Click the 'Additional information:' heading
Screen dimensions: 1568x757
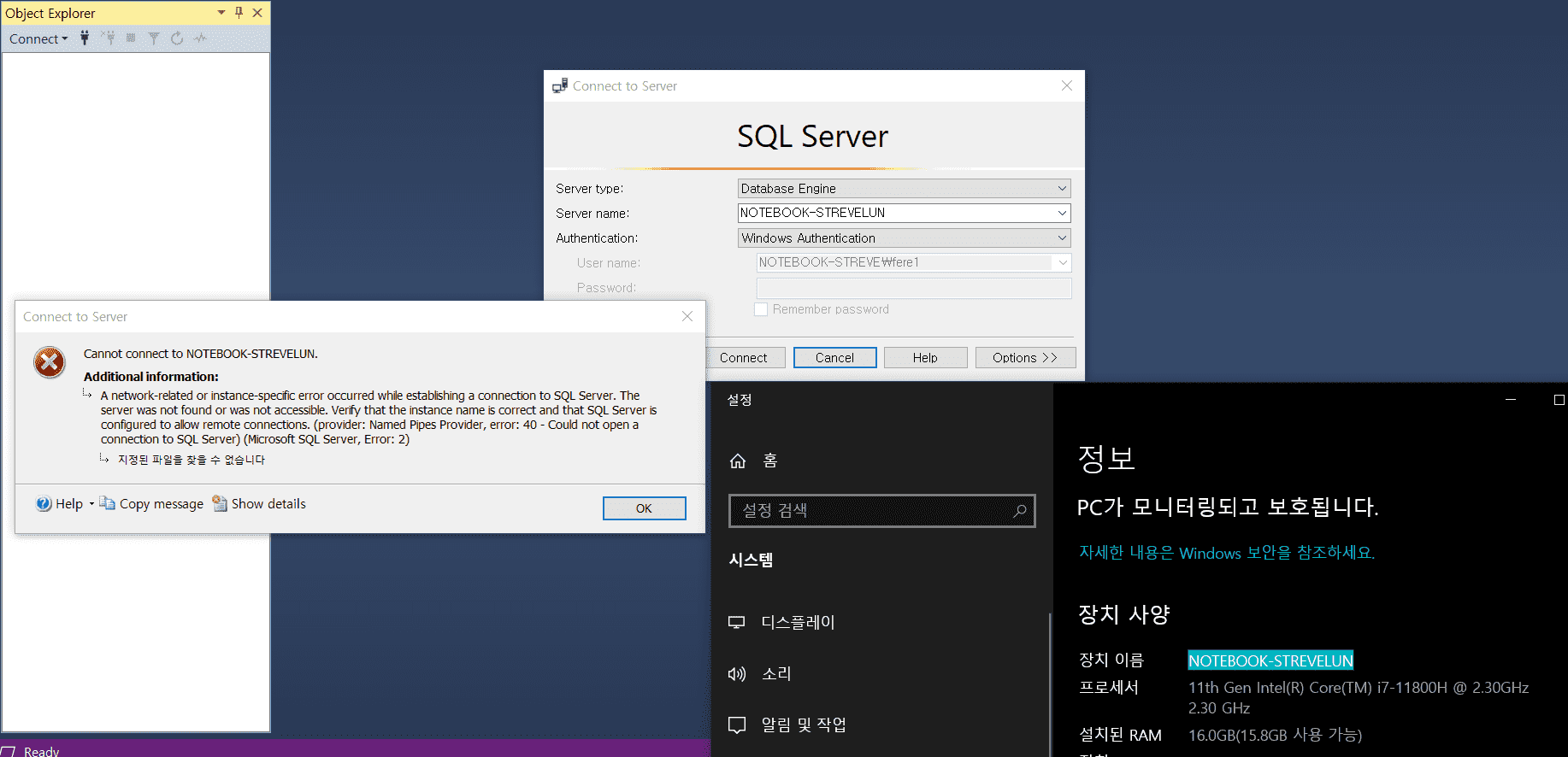click(151, 377)
